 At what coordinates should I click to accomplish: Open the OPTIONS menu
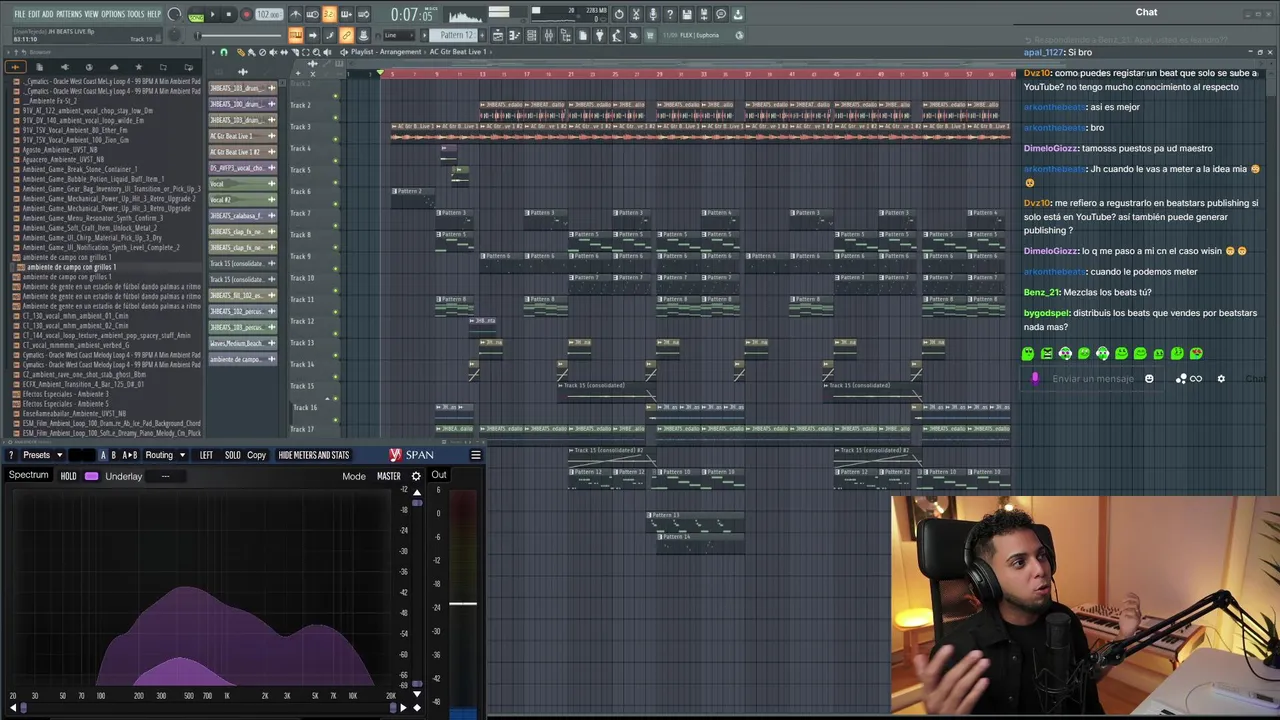[113, 14]
